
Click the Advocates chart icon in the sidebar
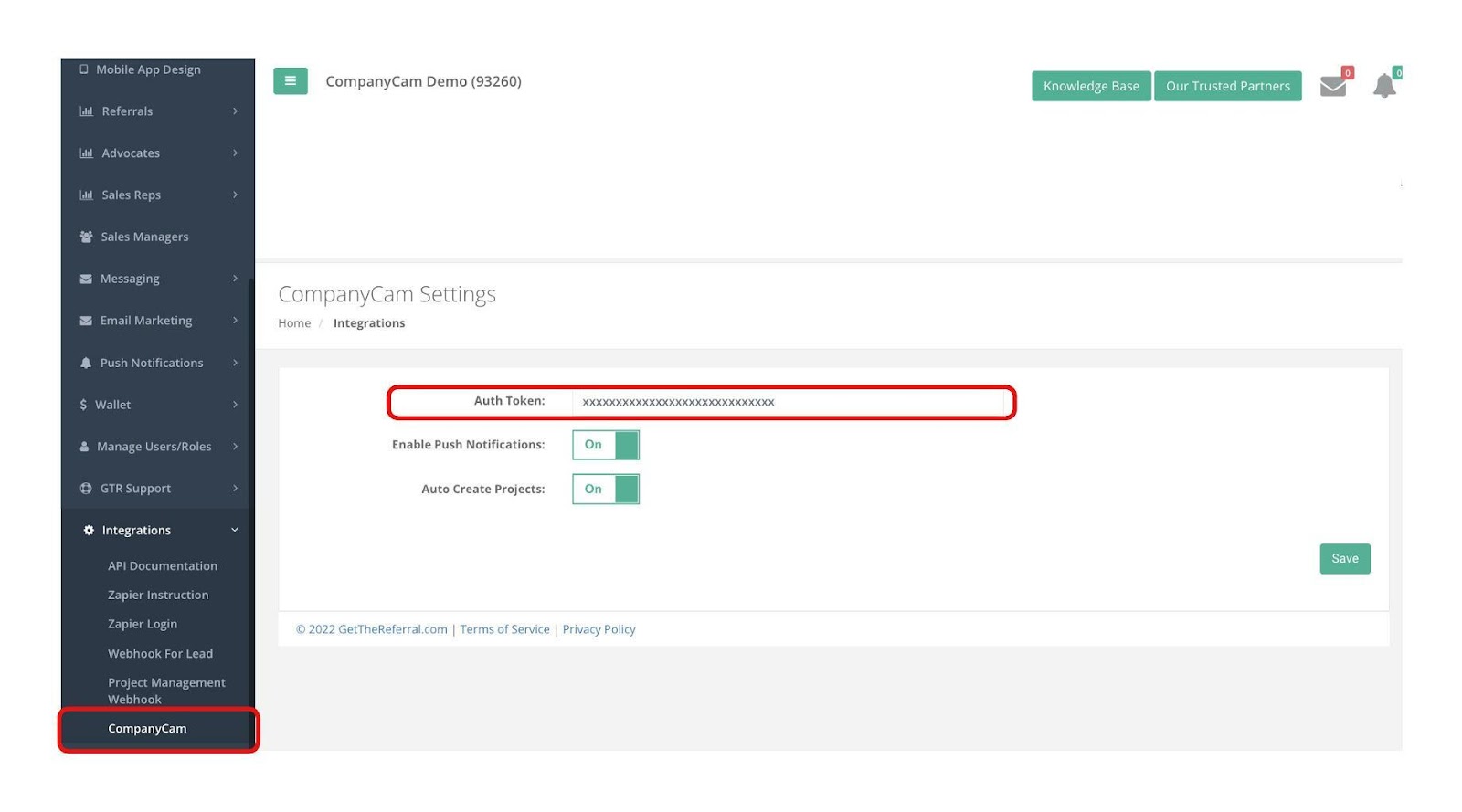tap(87, 153)
